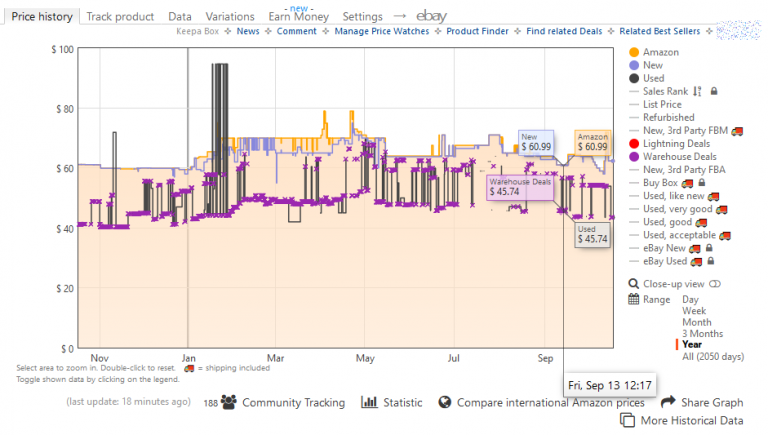Click the ebay logo tab

pyautogui.click(x=432, y=16)
